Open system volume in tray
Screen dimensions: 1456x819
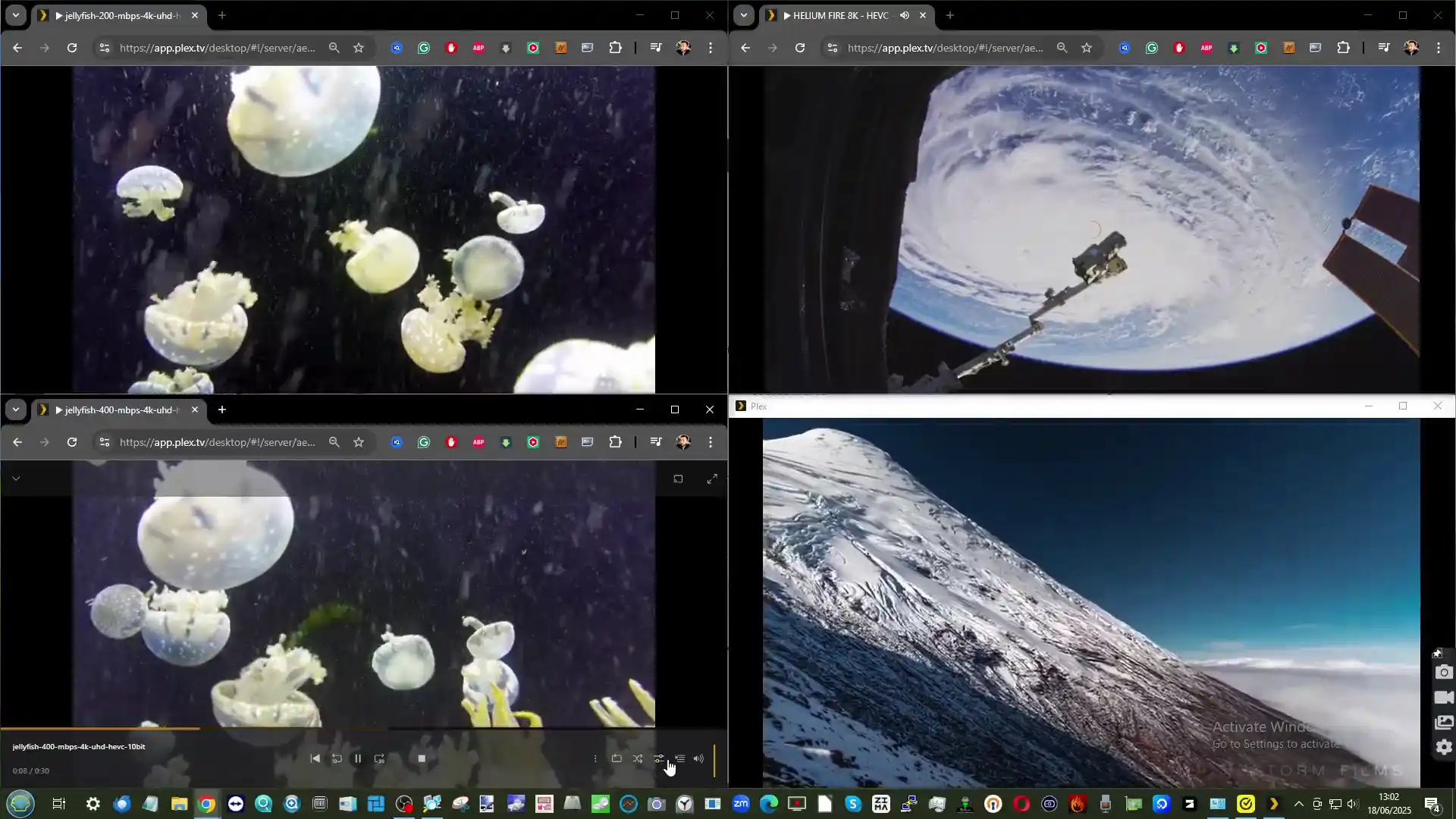(1353, 804)
